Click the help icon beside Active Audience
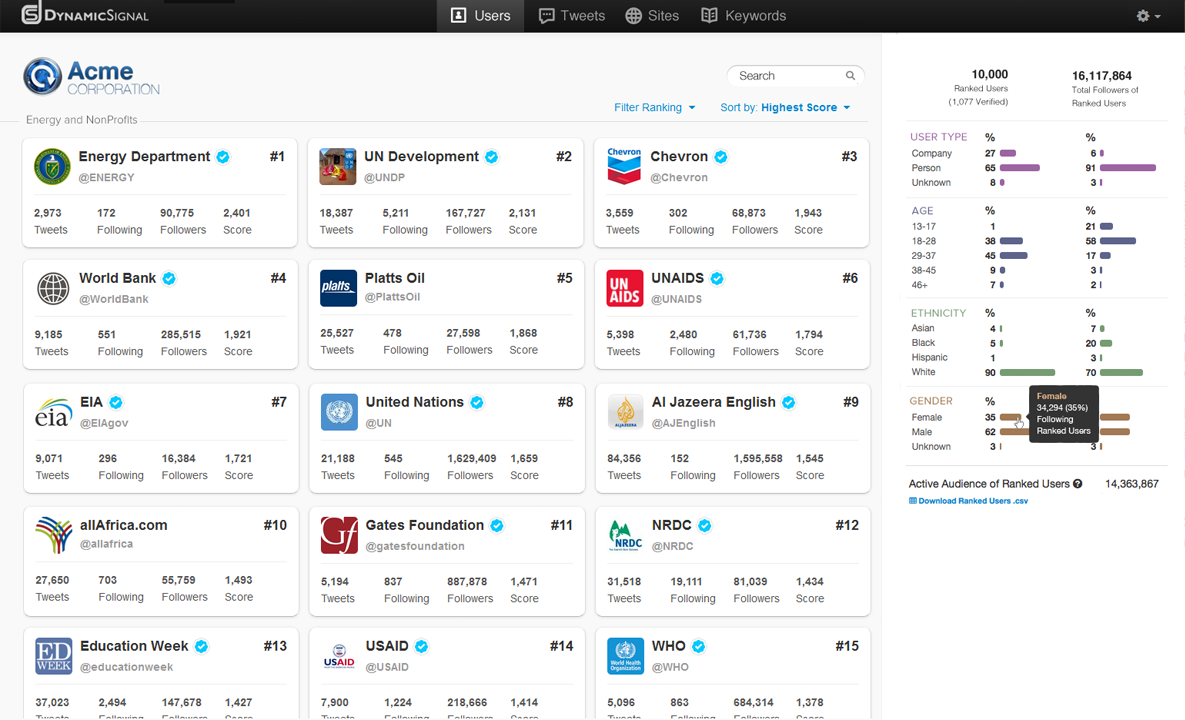 [1078, 484]
